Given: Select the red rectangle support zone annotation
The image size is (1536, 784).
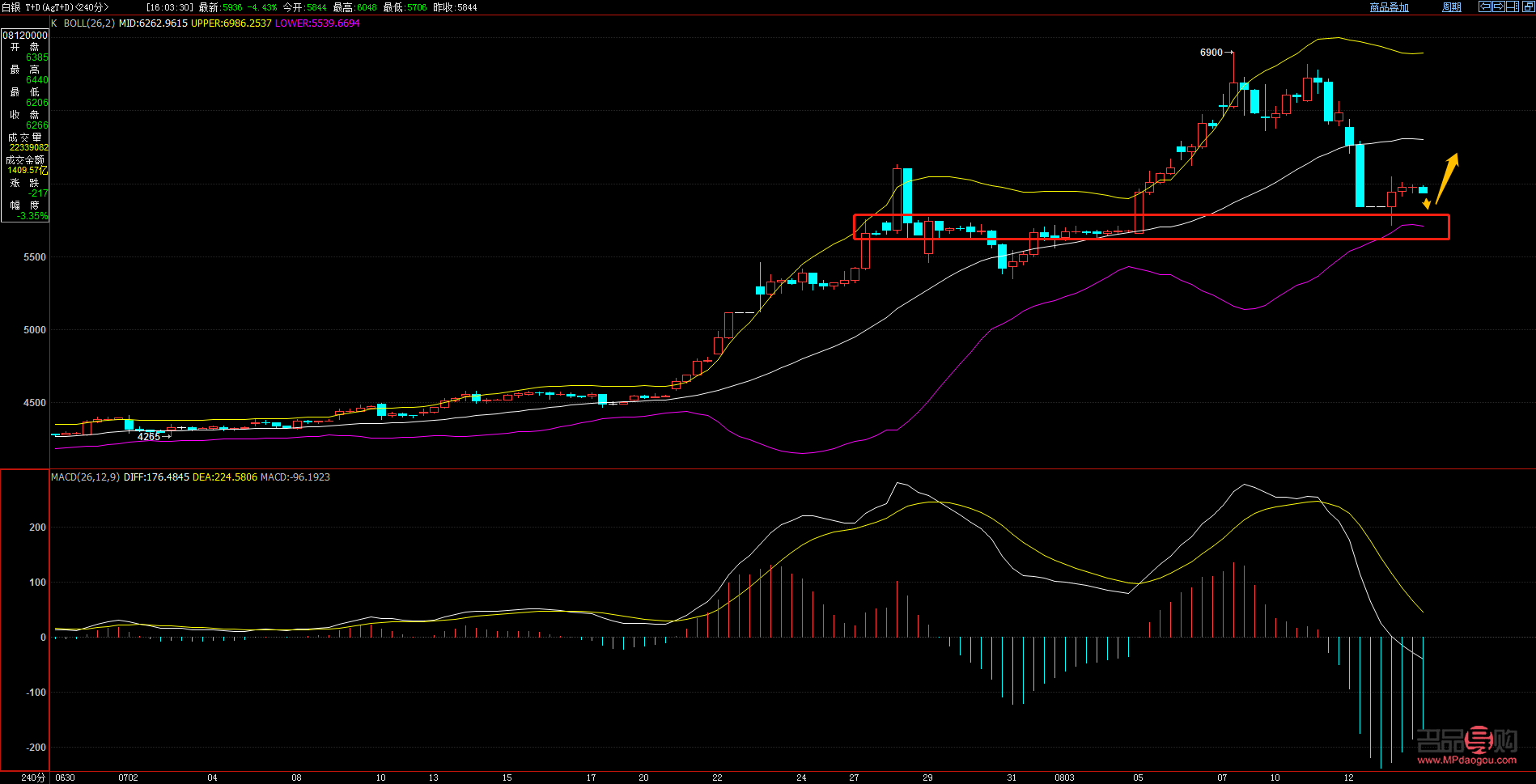Looking at the screenshot, I should pyautogui.click(x=1151, y=216).
